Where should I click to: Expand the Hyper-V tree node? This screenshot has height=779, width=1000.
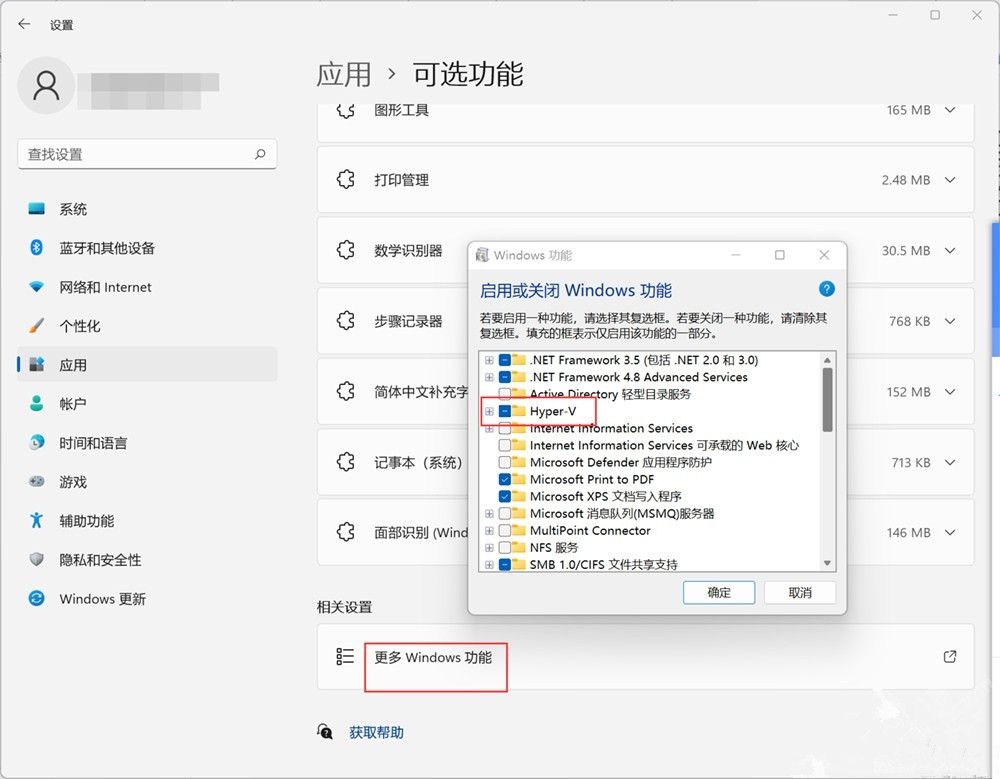tap(489, 411)
